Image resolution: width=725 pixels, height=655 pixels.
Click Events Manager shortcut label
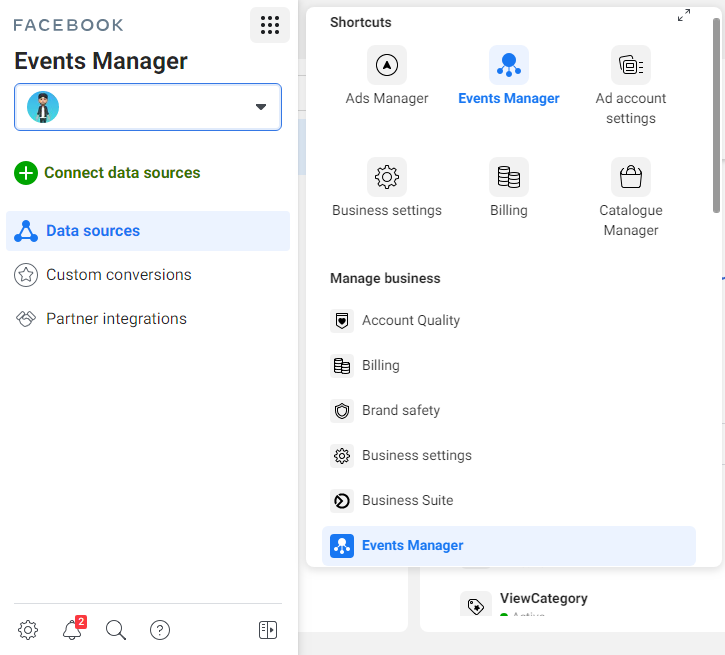pos(509,98)
